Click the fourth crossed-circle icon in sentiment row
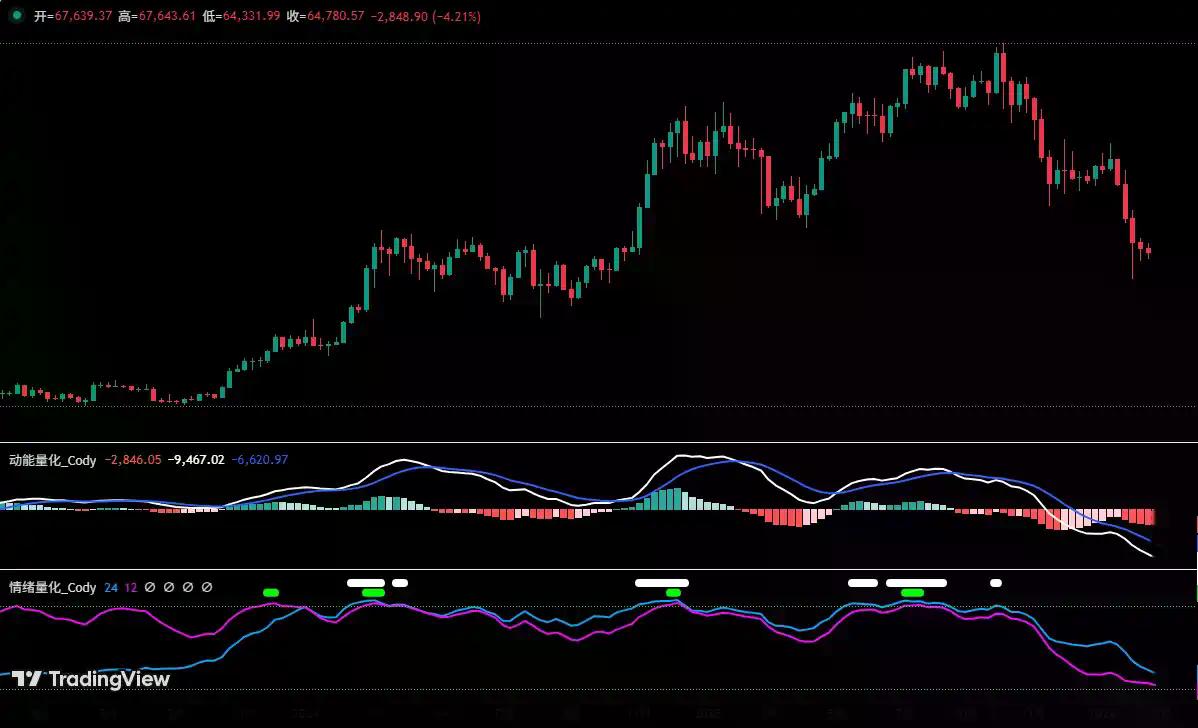 coord(206,588)
